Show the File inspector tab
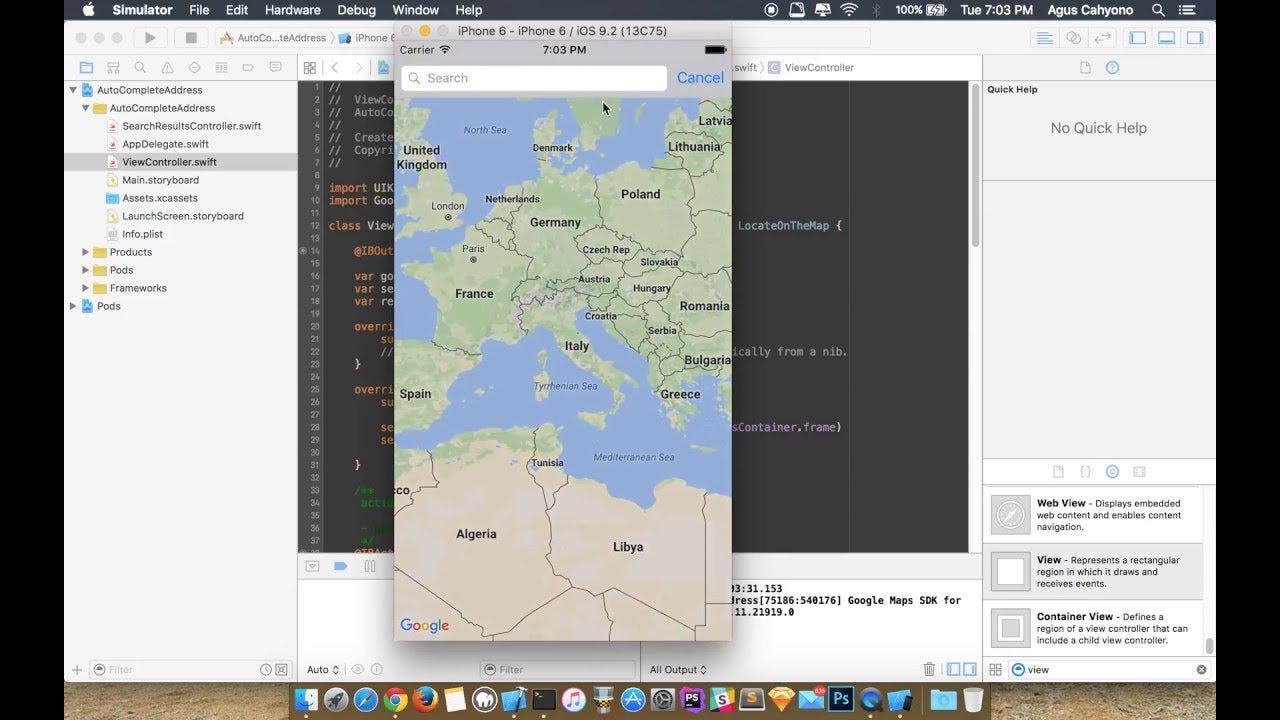1280x720 pixels. (1086, 68)
